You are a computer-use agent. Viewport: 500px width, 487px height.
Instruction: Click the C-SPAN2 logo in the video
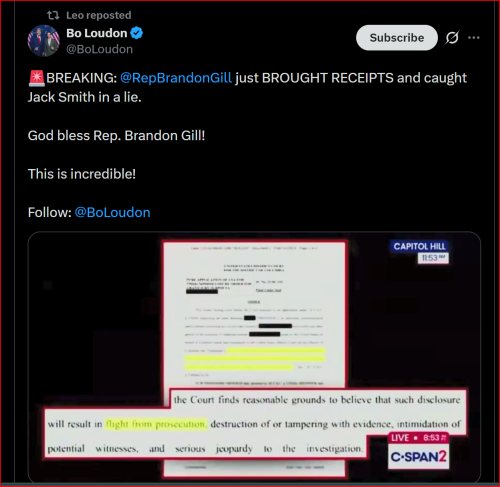click(418, 456)
